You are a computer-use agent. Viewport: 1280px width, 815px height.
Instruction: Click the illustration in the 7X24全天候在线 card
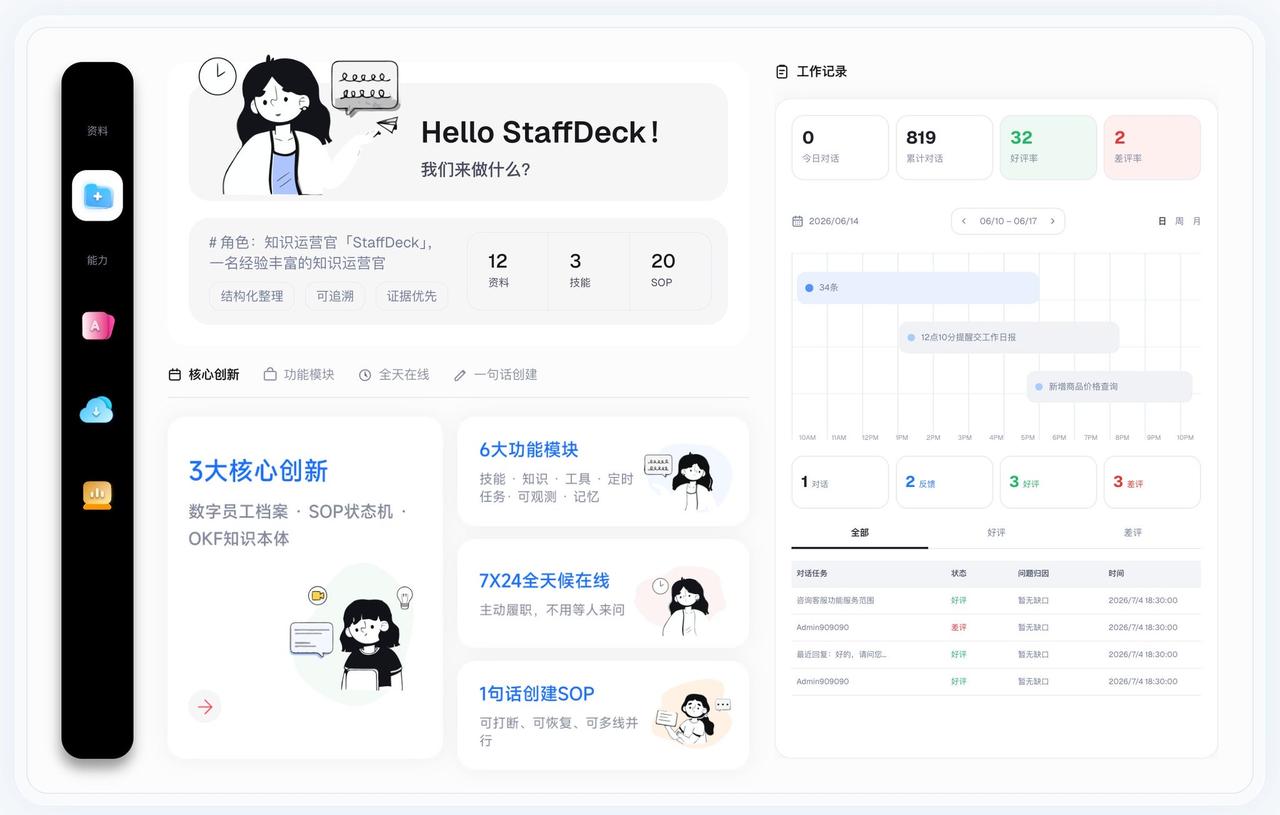(x=680, y=599)
